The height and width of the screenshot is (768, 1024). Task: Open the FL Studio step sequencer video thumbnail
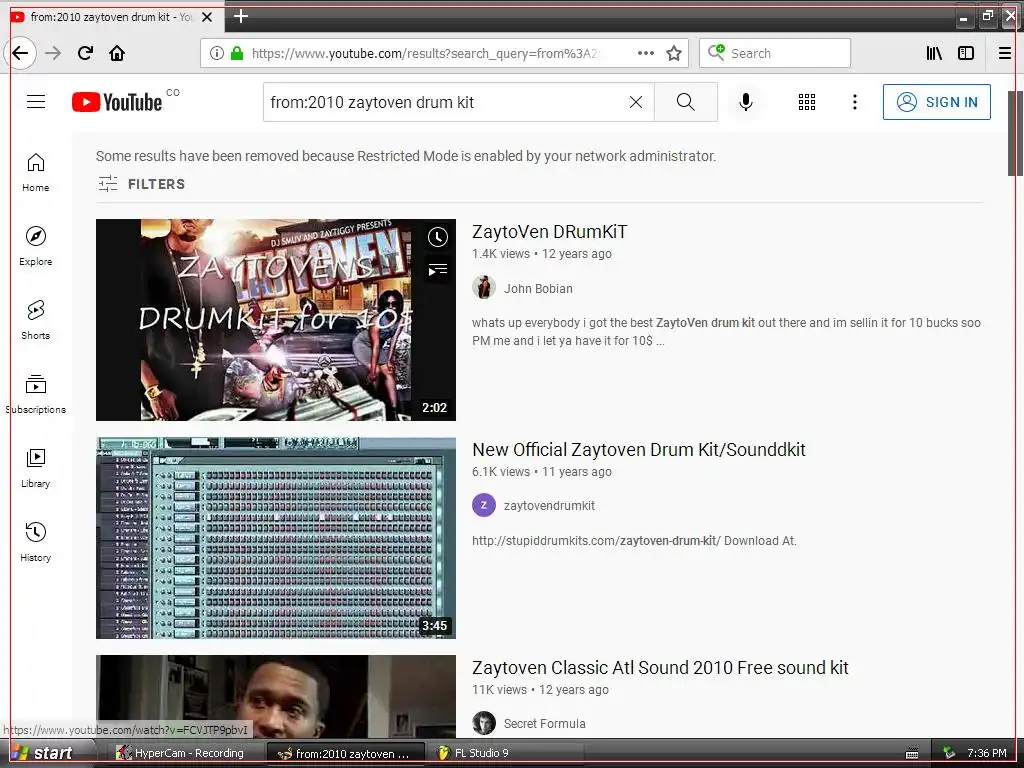pos(276,538)
